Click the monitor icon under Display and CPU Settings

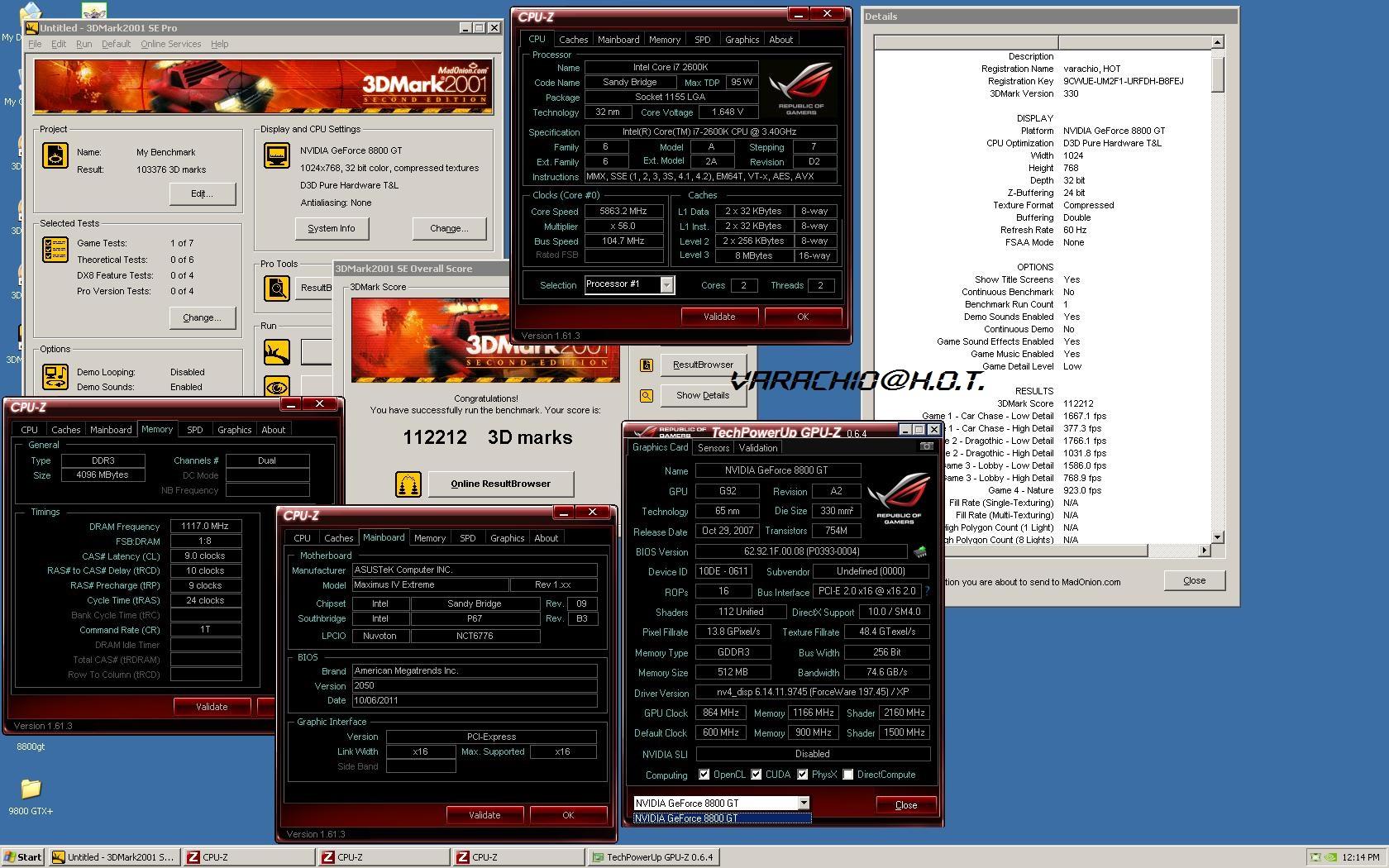277,155
